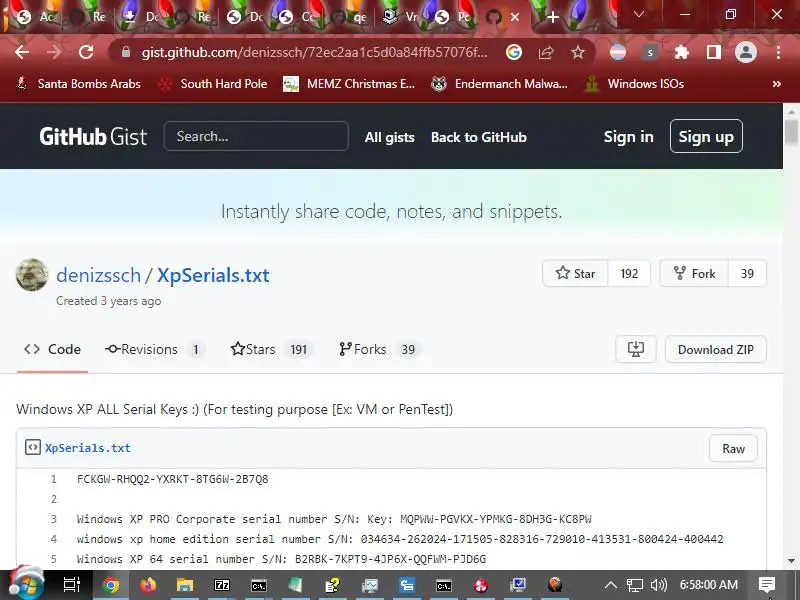This screenshot has width=800, height=600.
Task: Open the Chrome profile avatar menu
Action: (x=745, y=52)
